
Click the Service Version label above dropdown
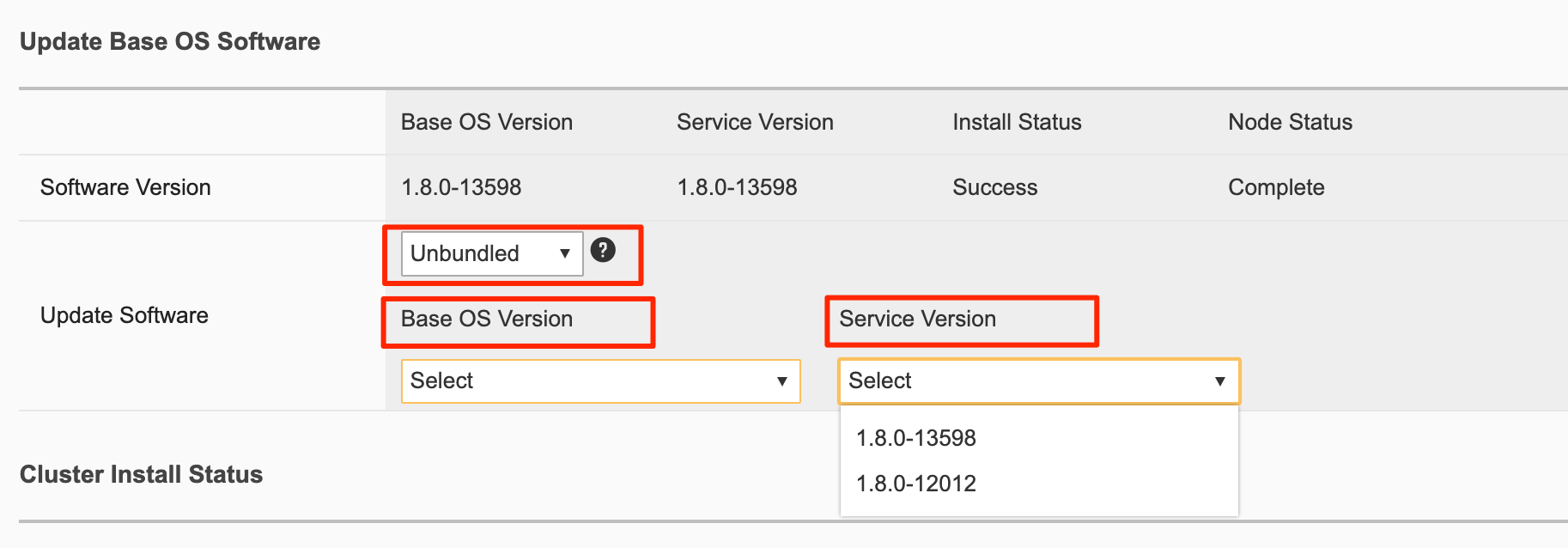click(918, 319)
